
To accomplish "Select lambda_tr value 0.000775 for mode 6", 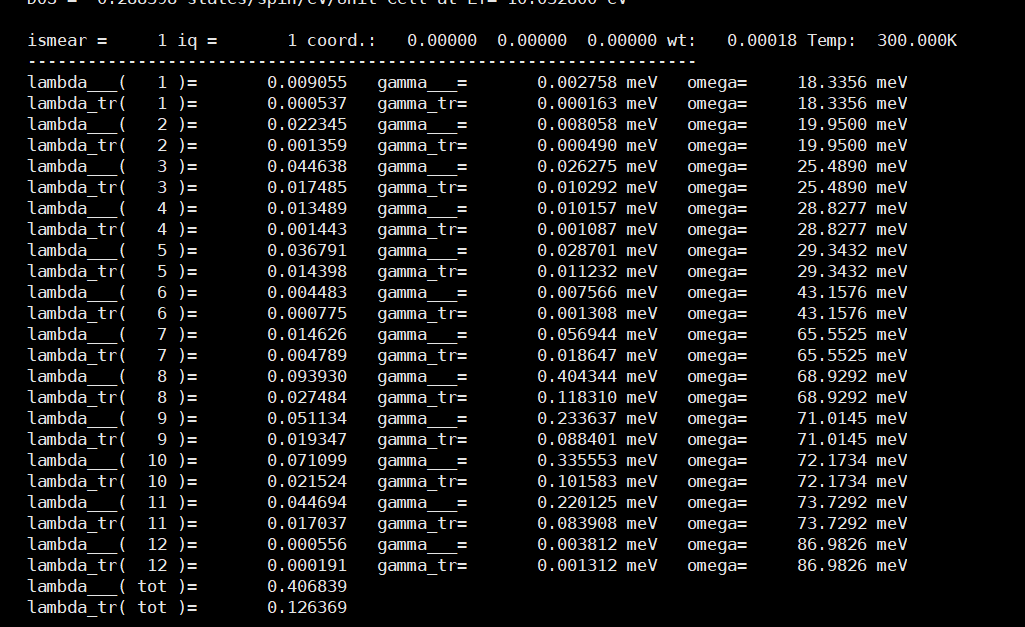I will click(307, 314).
